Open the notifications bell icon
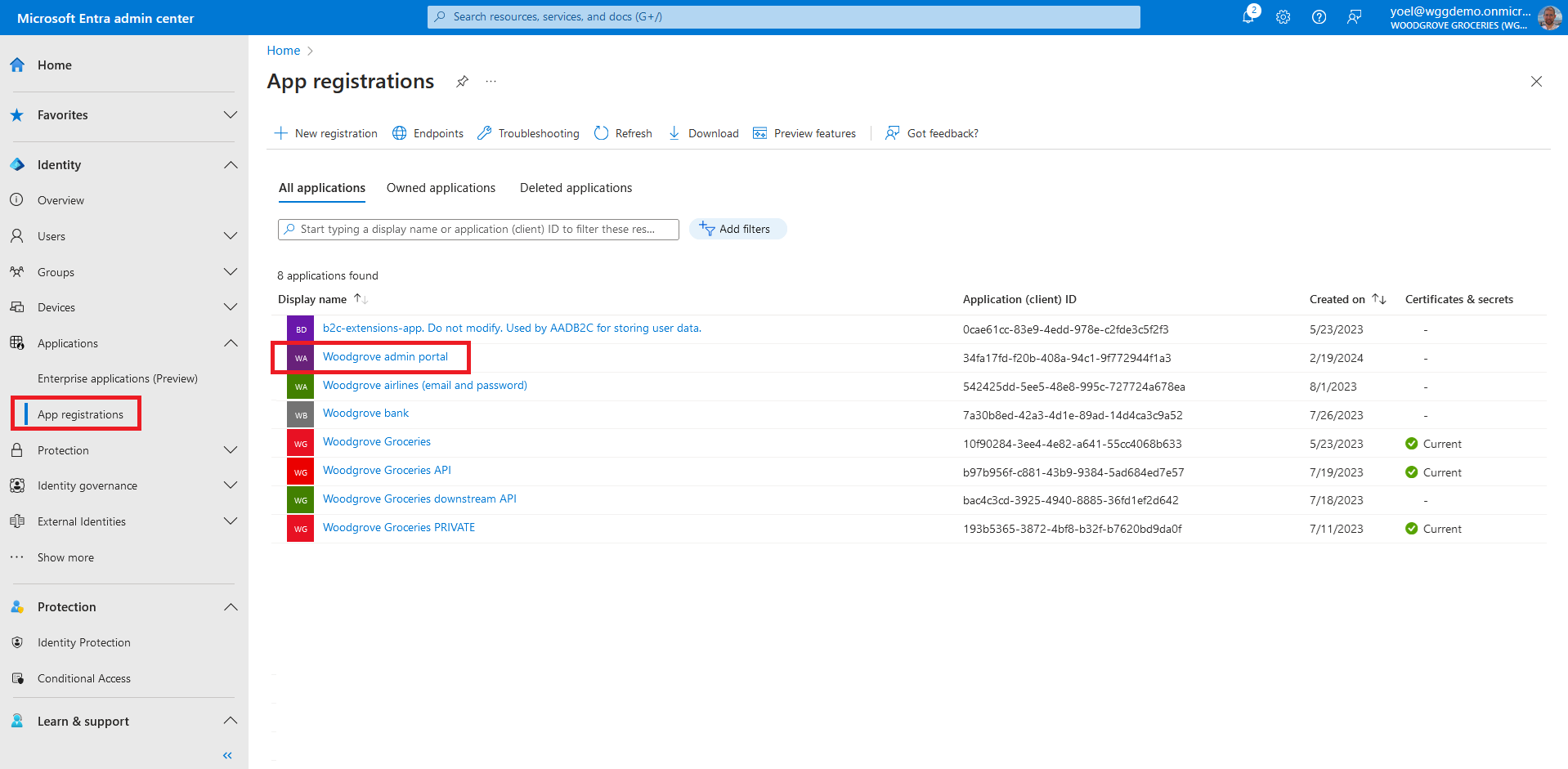Screen dimensions: 1568x769 (1248, 16)
